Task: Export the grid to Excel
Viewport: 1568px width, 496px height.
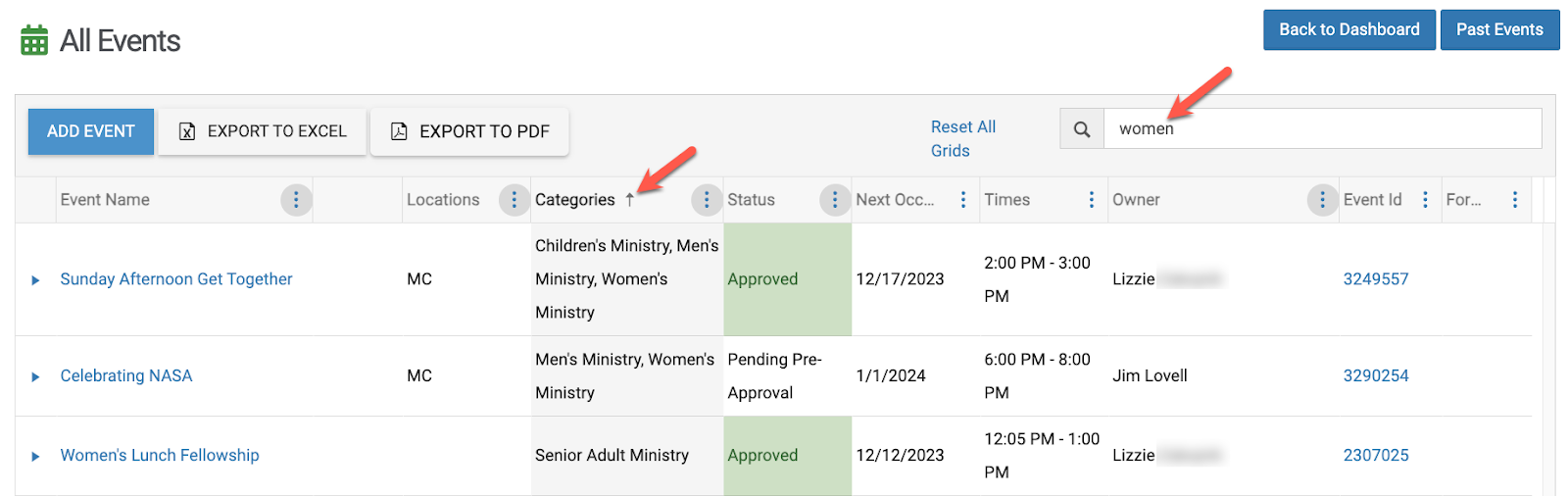Action: (263, 131)
